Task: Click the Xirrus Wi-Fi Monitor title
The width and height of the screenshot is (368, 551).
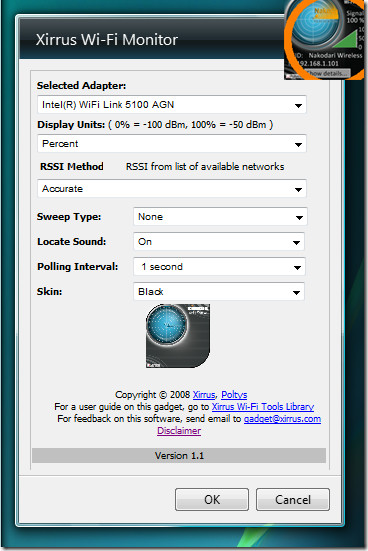Action: tap(107, 39)
